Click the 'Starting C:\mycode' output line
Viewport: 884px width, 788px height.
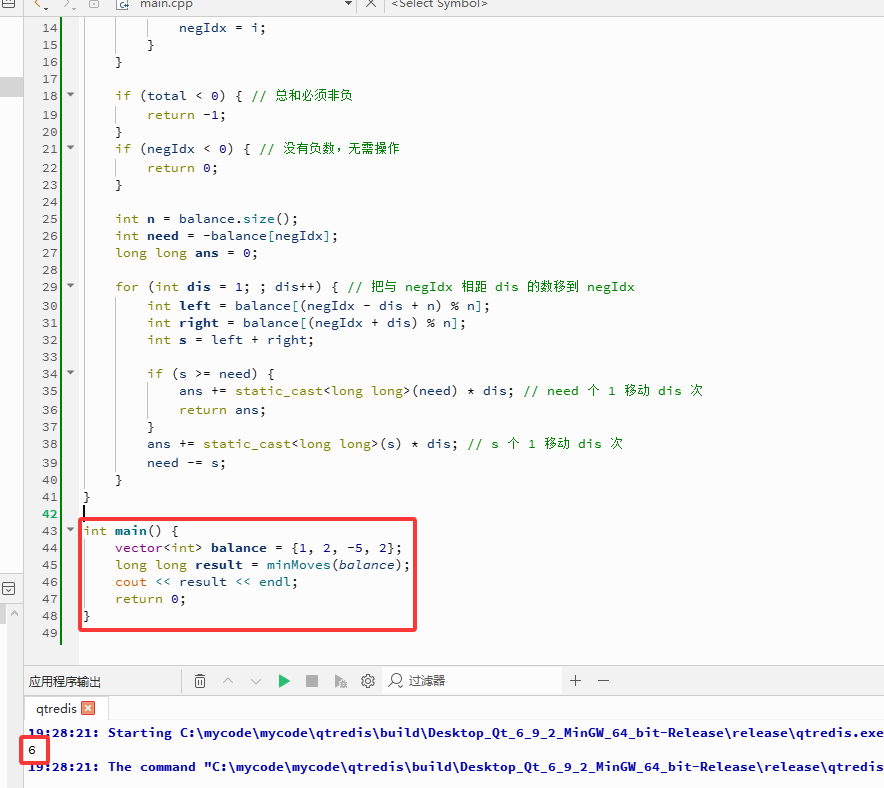click(x=456, y=733)
